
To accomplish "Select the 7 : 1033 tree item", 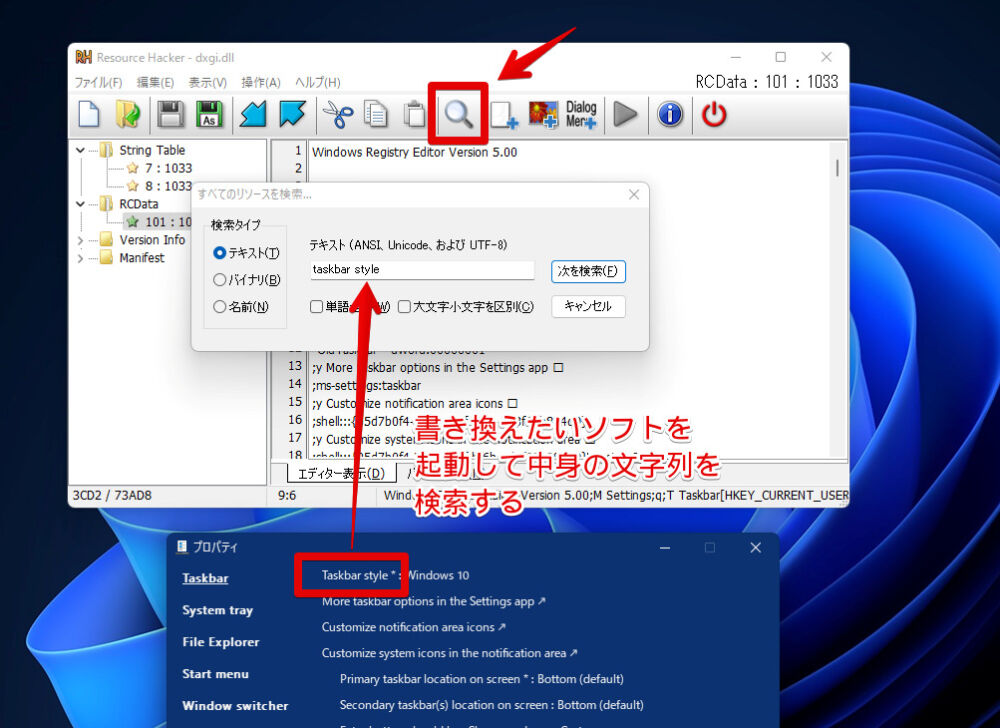I will [x=168, y=168].
